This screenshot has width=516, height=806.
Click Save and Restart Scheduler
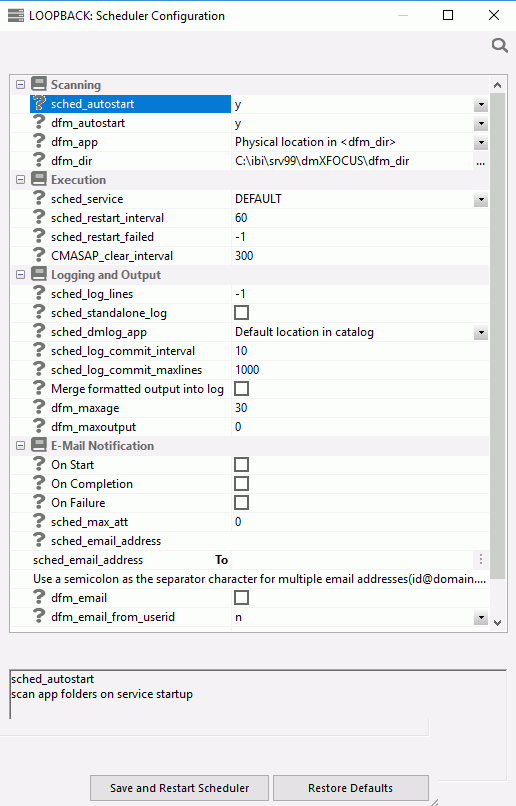click(x=179, y=788)
